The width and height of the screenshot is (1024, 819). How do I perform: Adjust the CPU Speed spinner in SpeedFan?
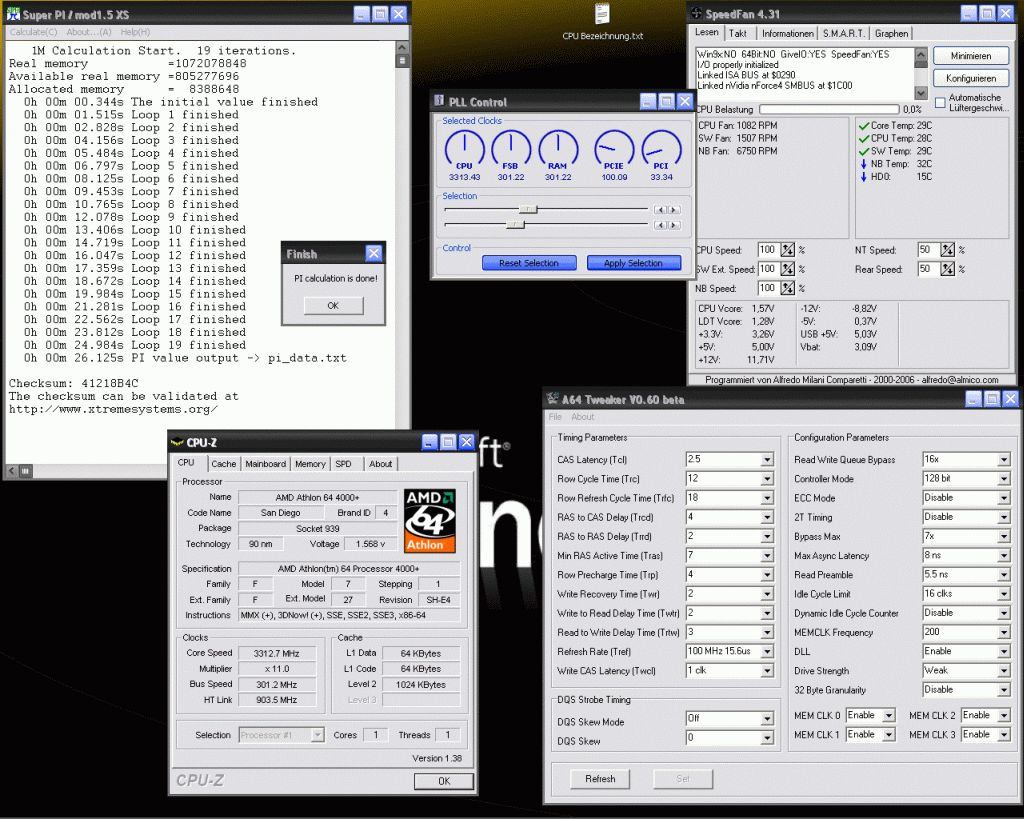(x=788, y=249)
